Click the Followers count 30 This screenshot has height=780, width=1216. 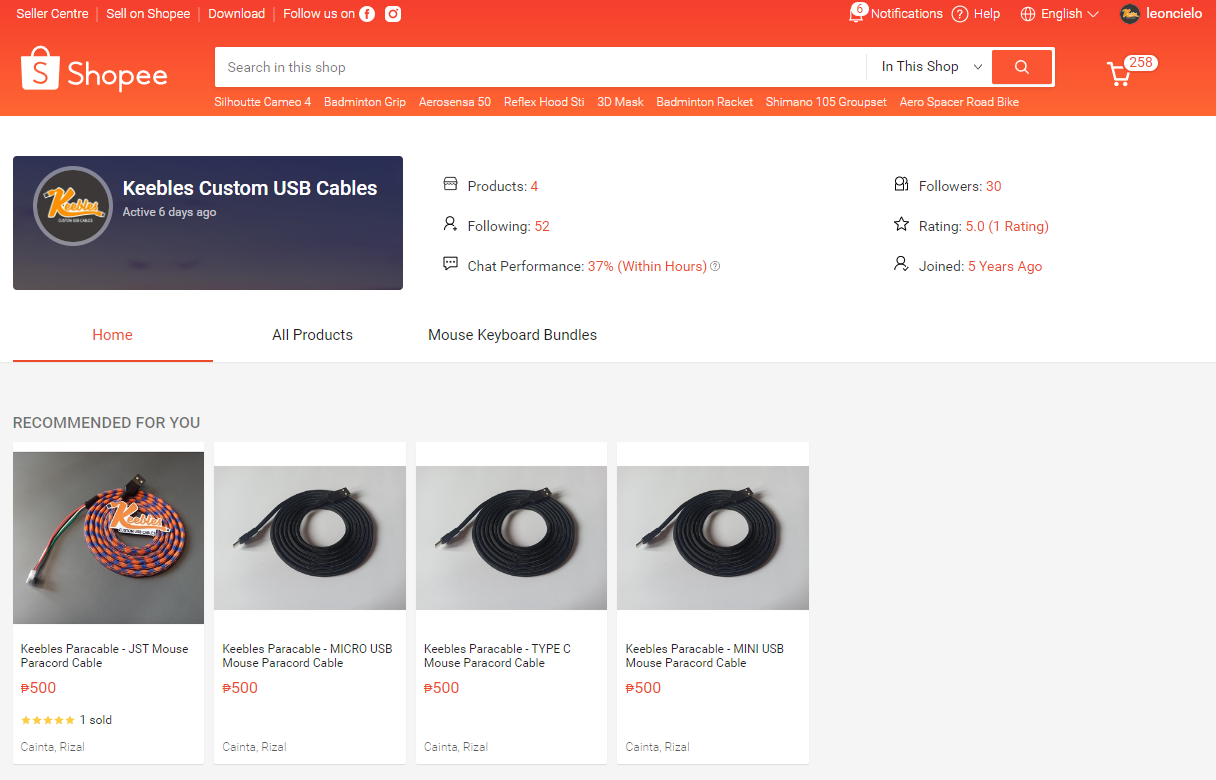pos(993,186)
